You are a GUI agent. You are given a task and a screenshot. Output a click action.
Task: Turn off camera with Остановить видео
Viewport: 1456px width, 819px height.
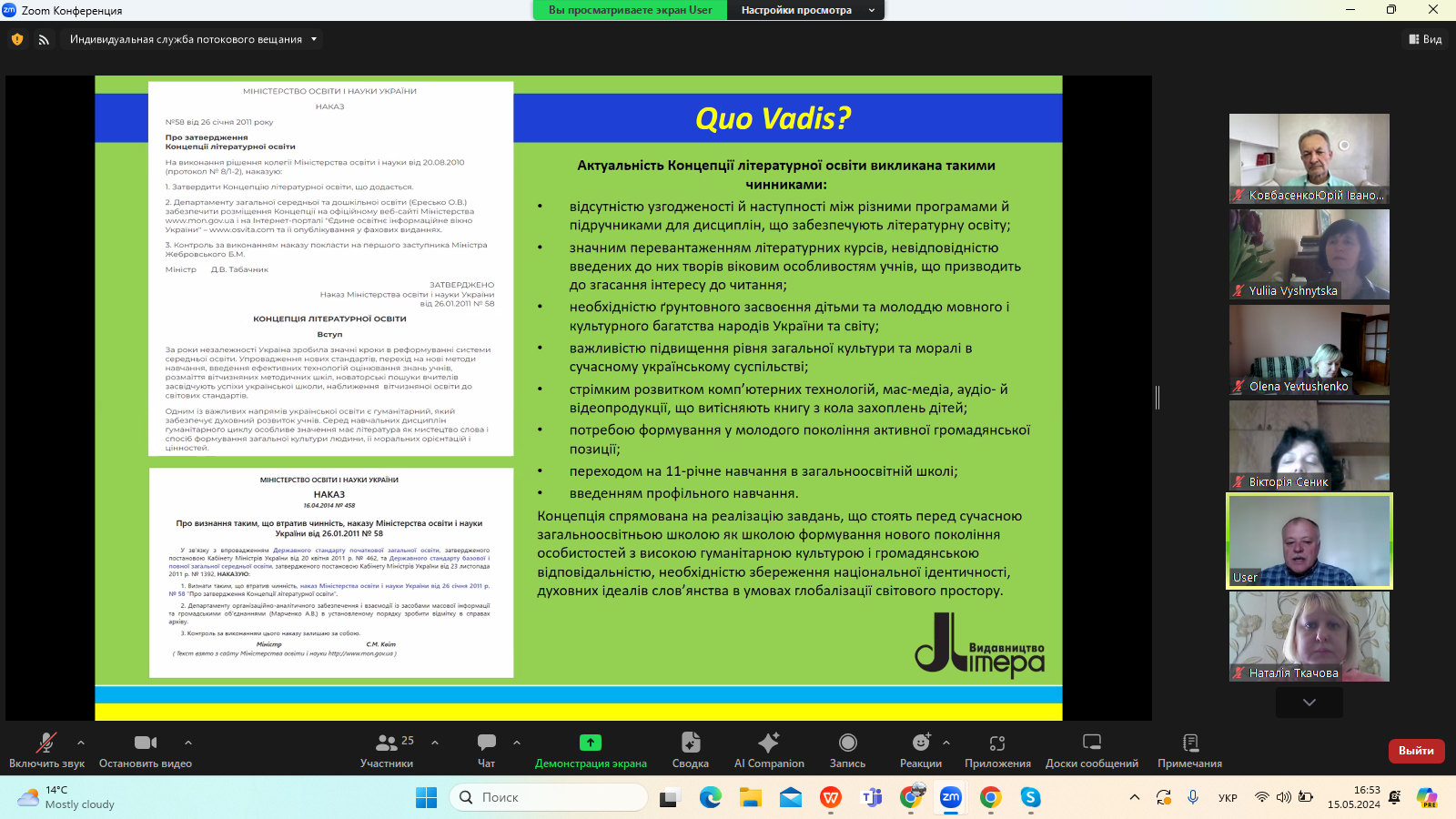[x=146, y=750]
